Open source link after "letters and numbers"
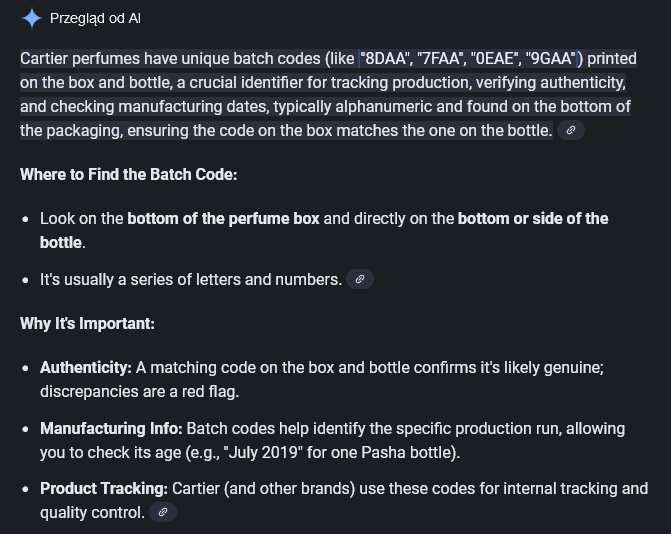Viewport: 671px width, 534px height. click(x=360, y=279)
